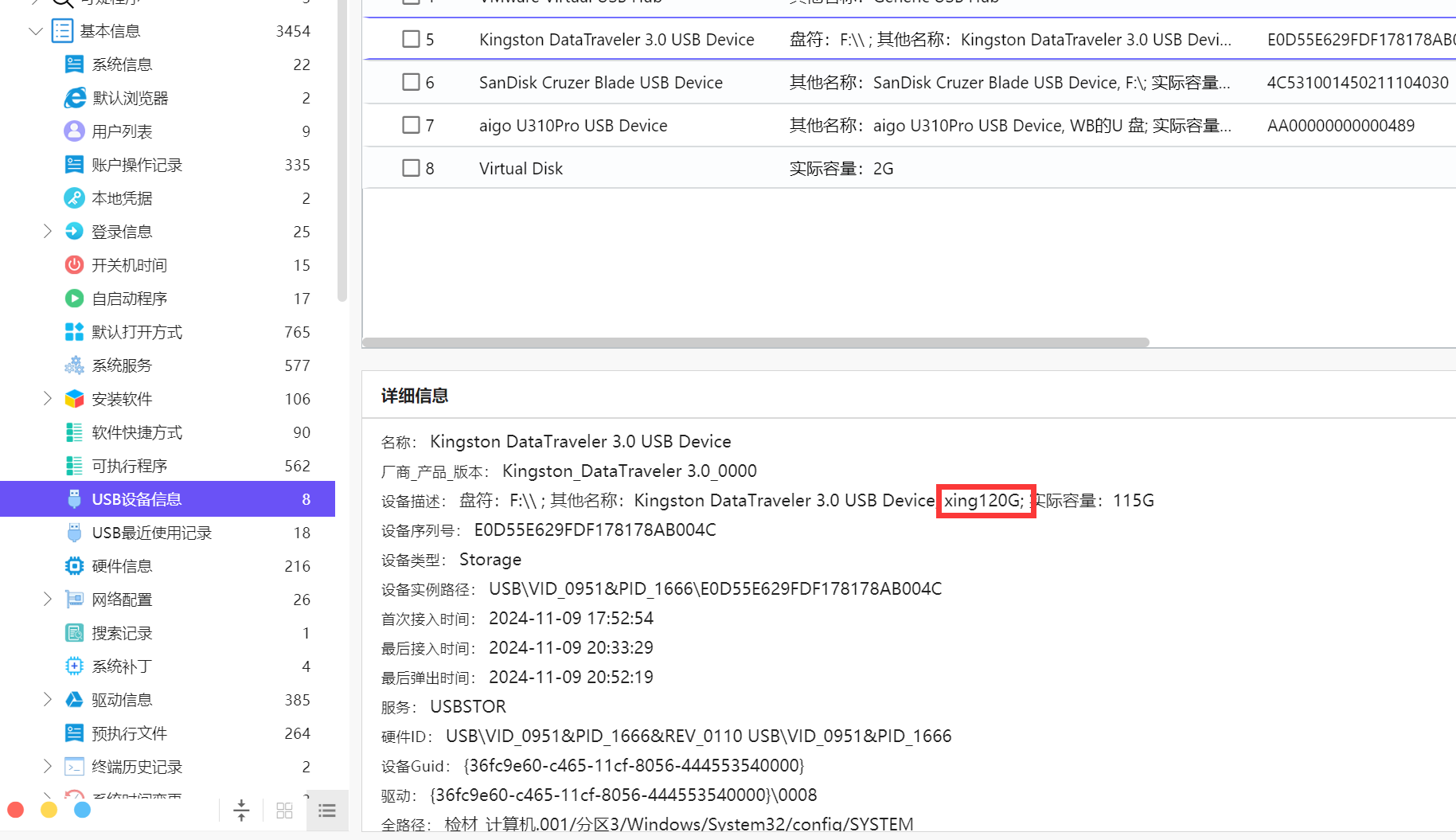Click the yellow dot at bottom left

(x=49, y=810)
